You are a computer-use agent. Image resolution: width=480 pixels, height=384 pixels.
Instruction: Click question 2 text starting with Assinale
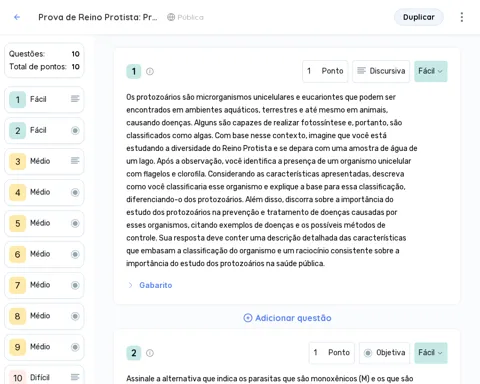(x=270, y=379)
